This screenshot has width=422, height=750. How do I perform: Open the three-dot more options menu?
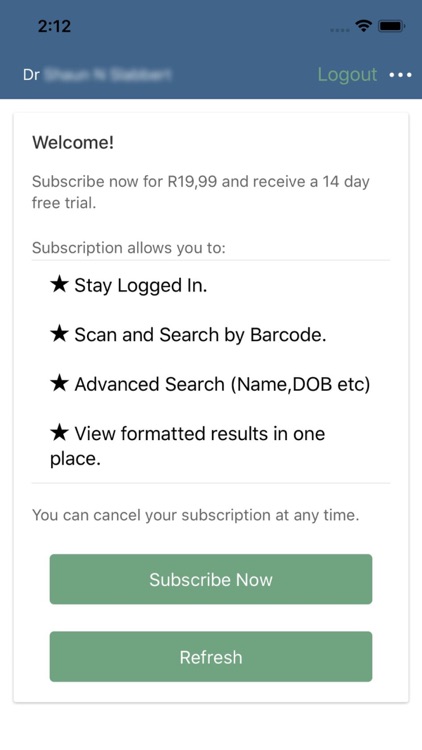tap(400, 75)
